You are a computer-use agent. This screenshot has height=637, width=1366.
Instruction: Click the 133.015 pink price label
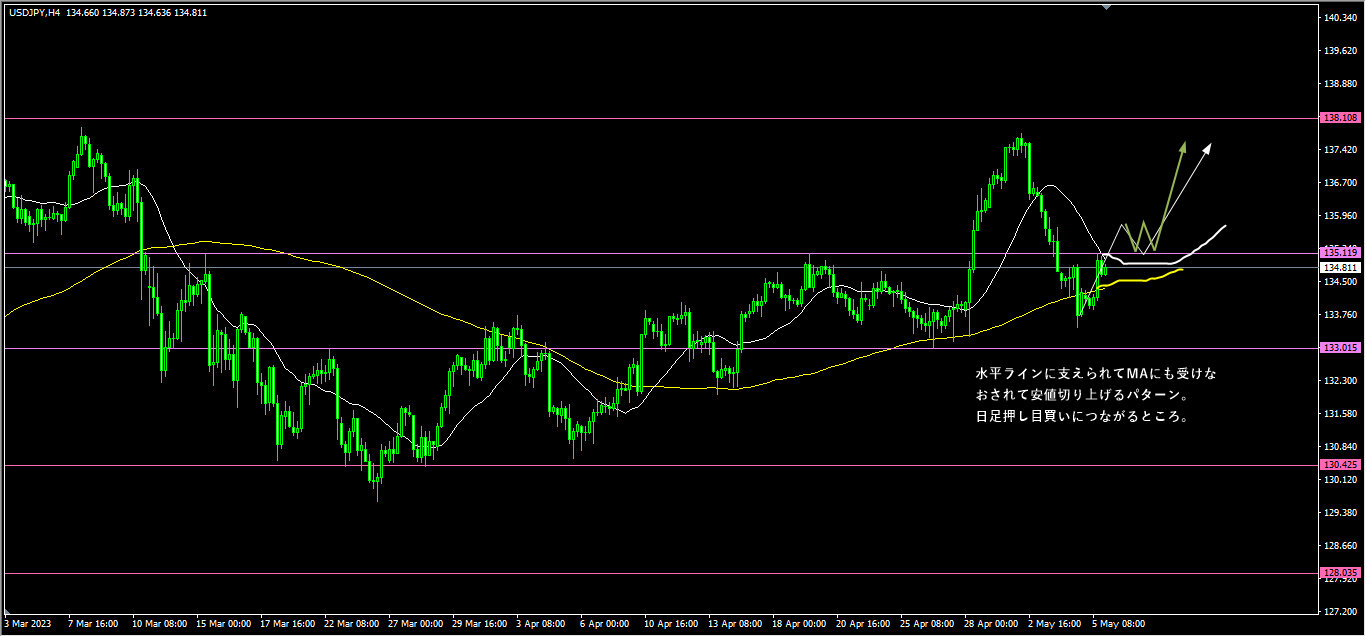(x=1338, y=348)
